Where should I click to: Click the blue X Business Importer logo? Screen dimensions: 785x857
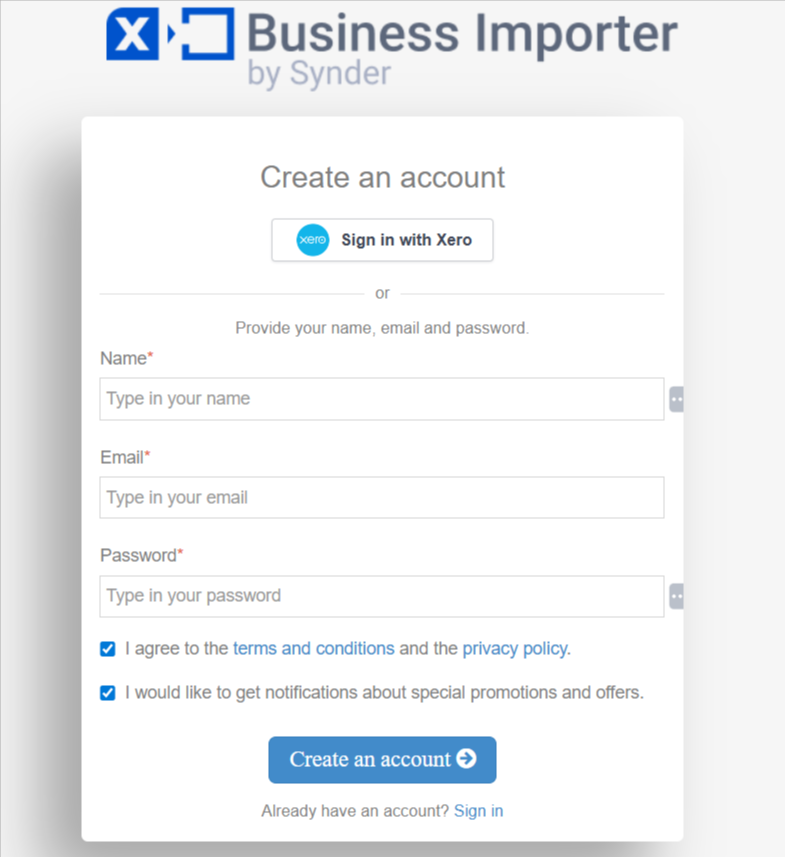click(x=170, y=35)
